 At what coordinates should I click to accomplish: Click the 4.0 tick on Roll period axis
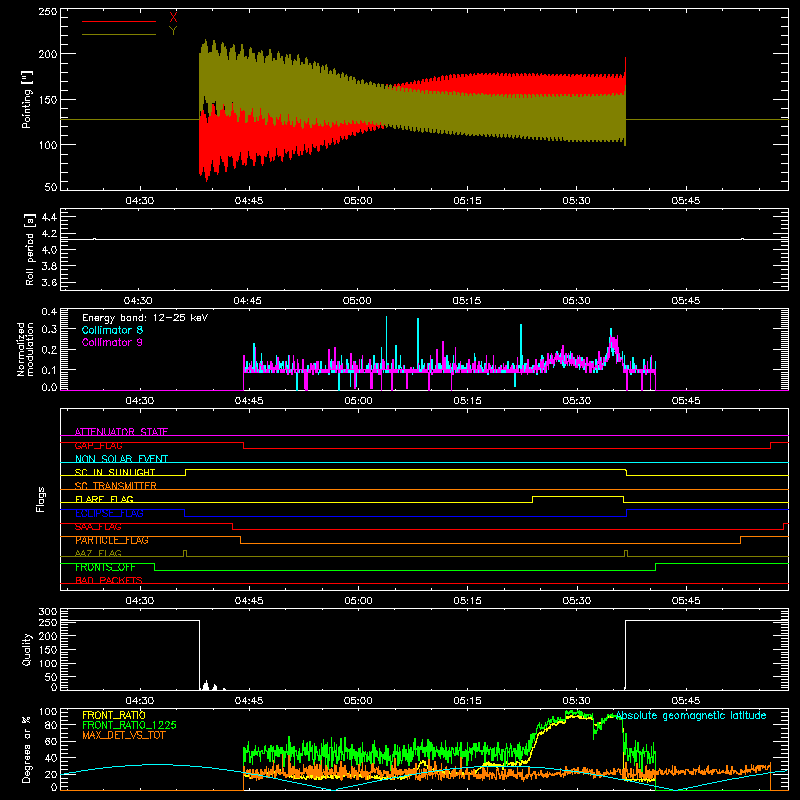click(49, 250)
